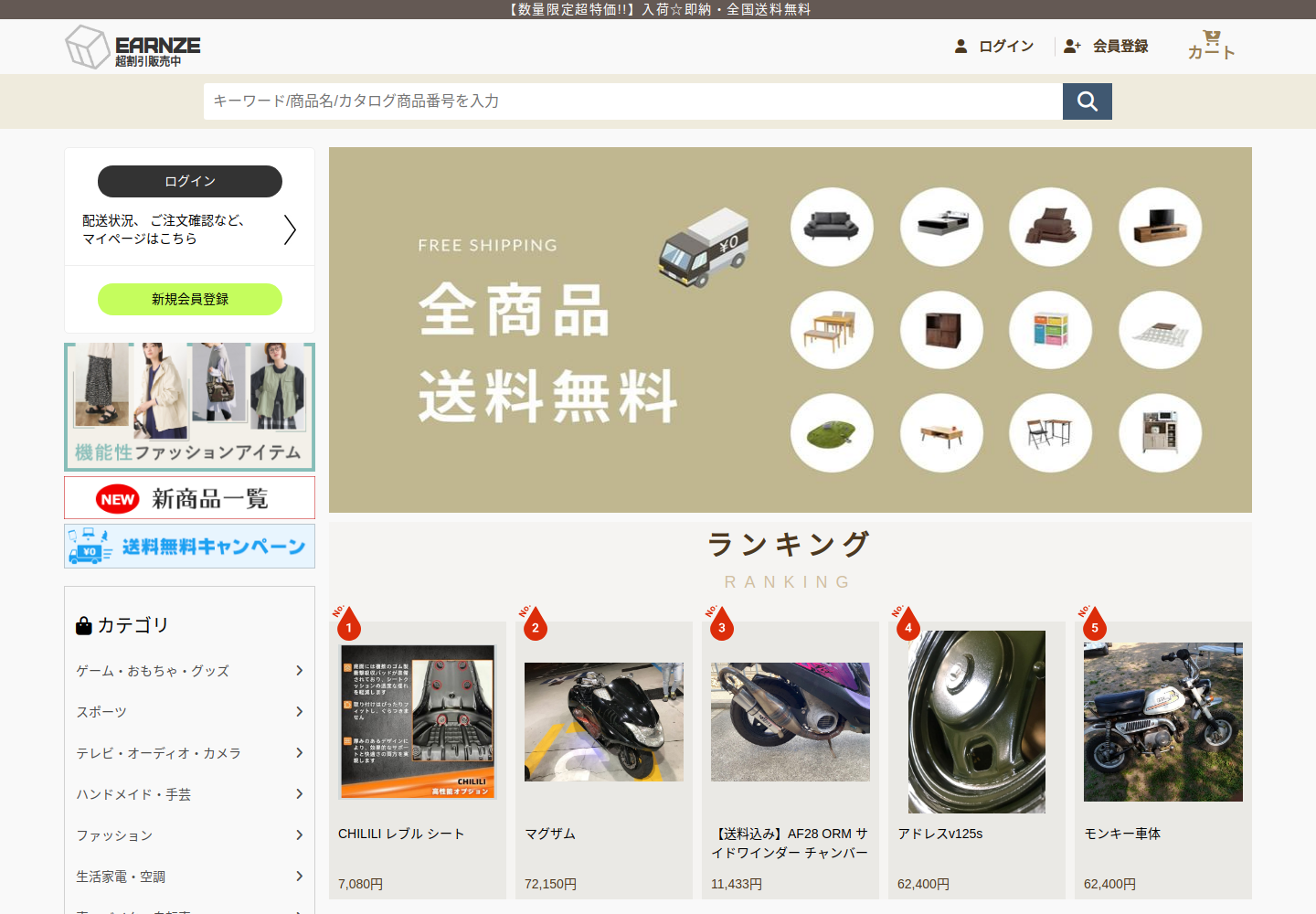1316x914 pixels.
Task: Open the dining table set circle icon
Action: 832,330
